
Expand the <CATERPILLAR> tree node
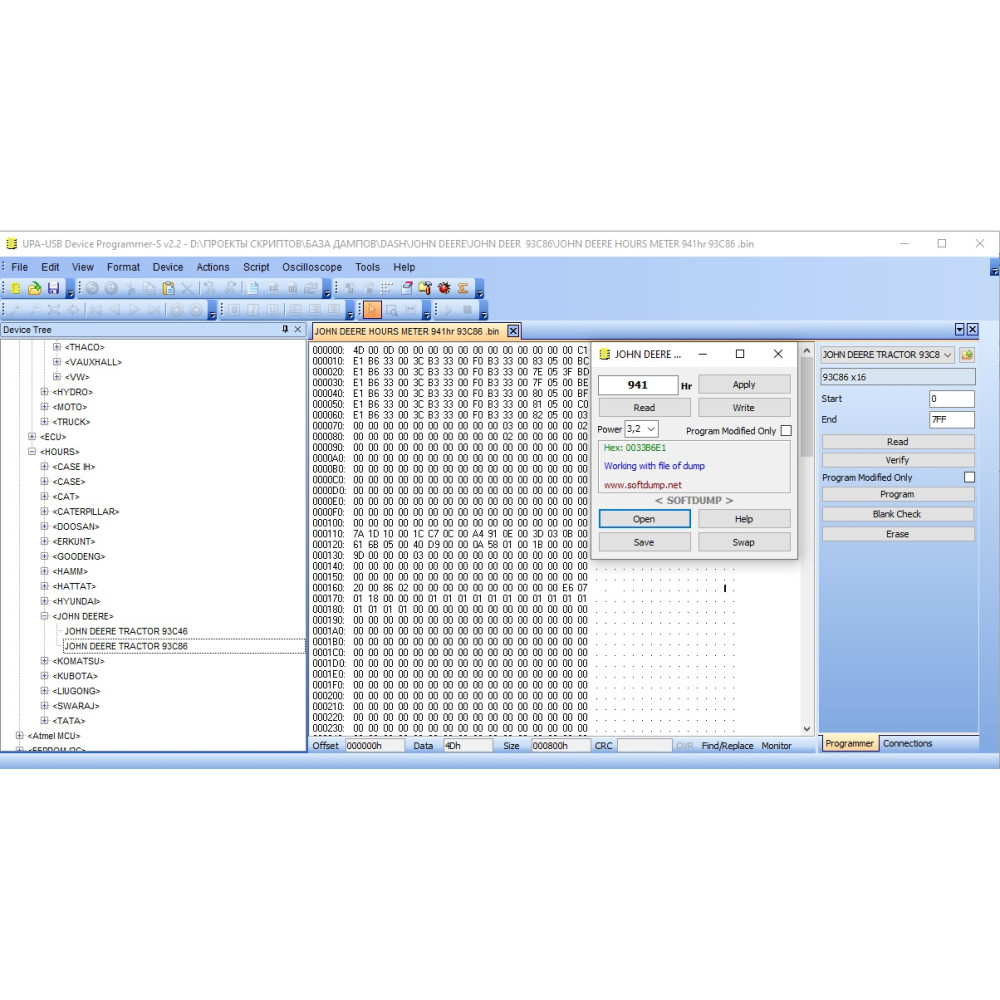click(44, 511)
